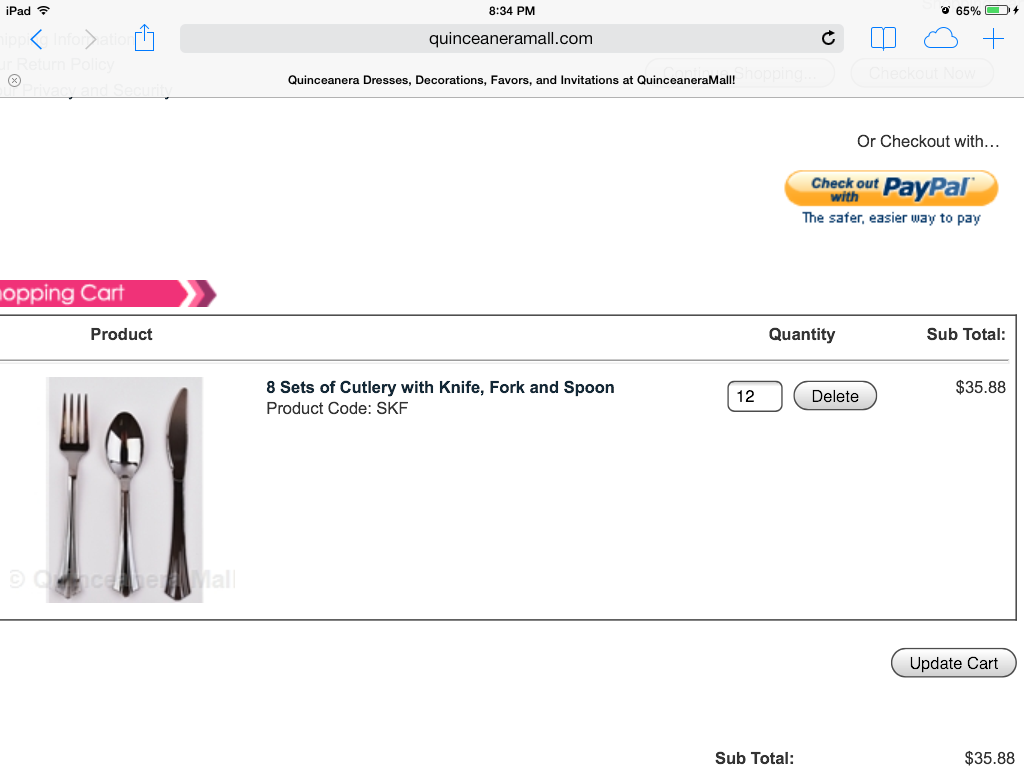
Task: Close the tab with small x icon
Action: click(14, 80)
